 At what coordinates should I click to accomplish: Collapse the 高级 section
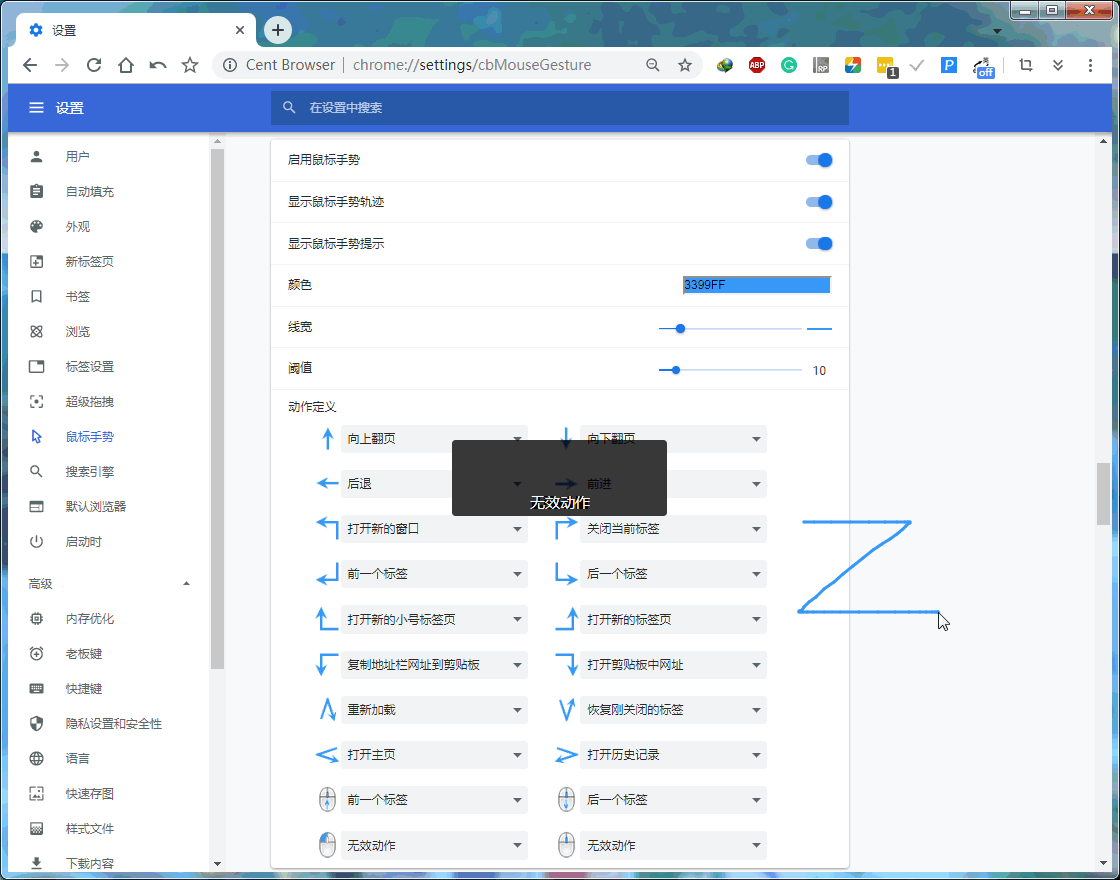186,584
